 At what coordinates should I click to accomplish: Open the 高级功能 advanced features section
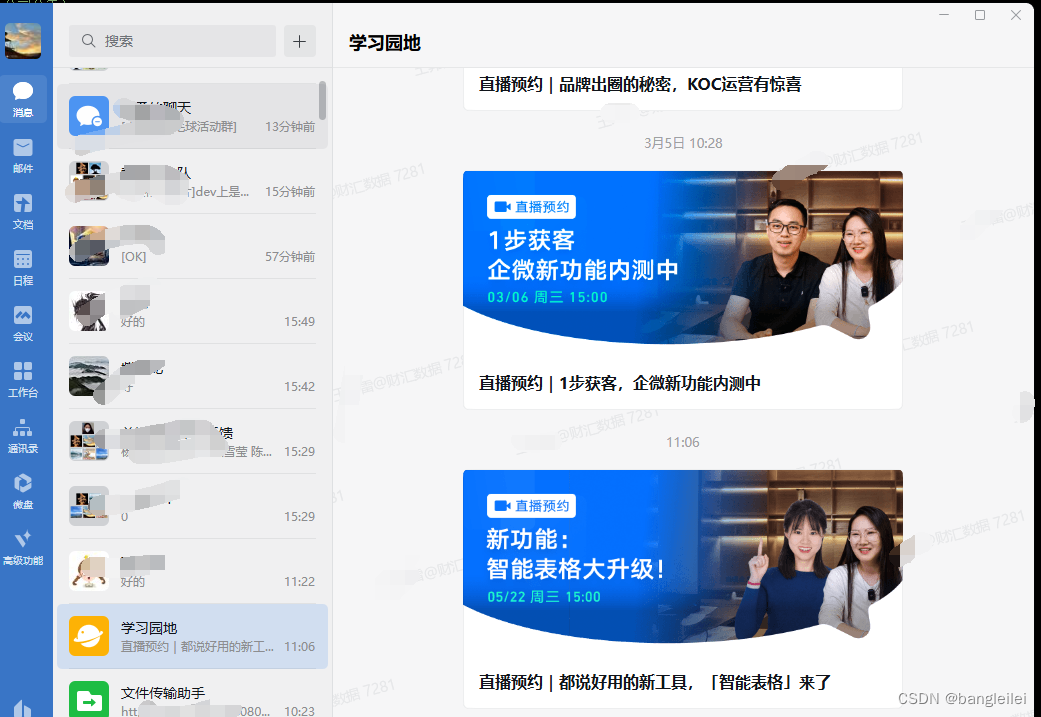(23, 548)
